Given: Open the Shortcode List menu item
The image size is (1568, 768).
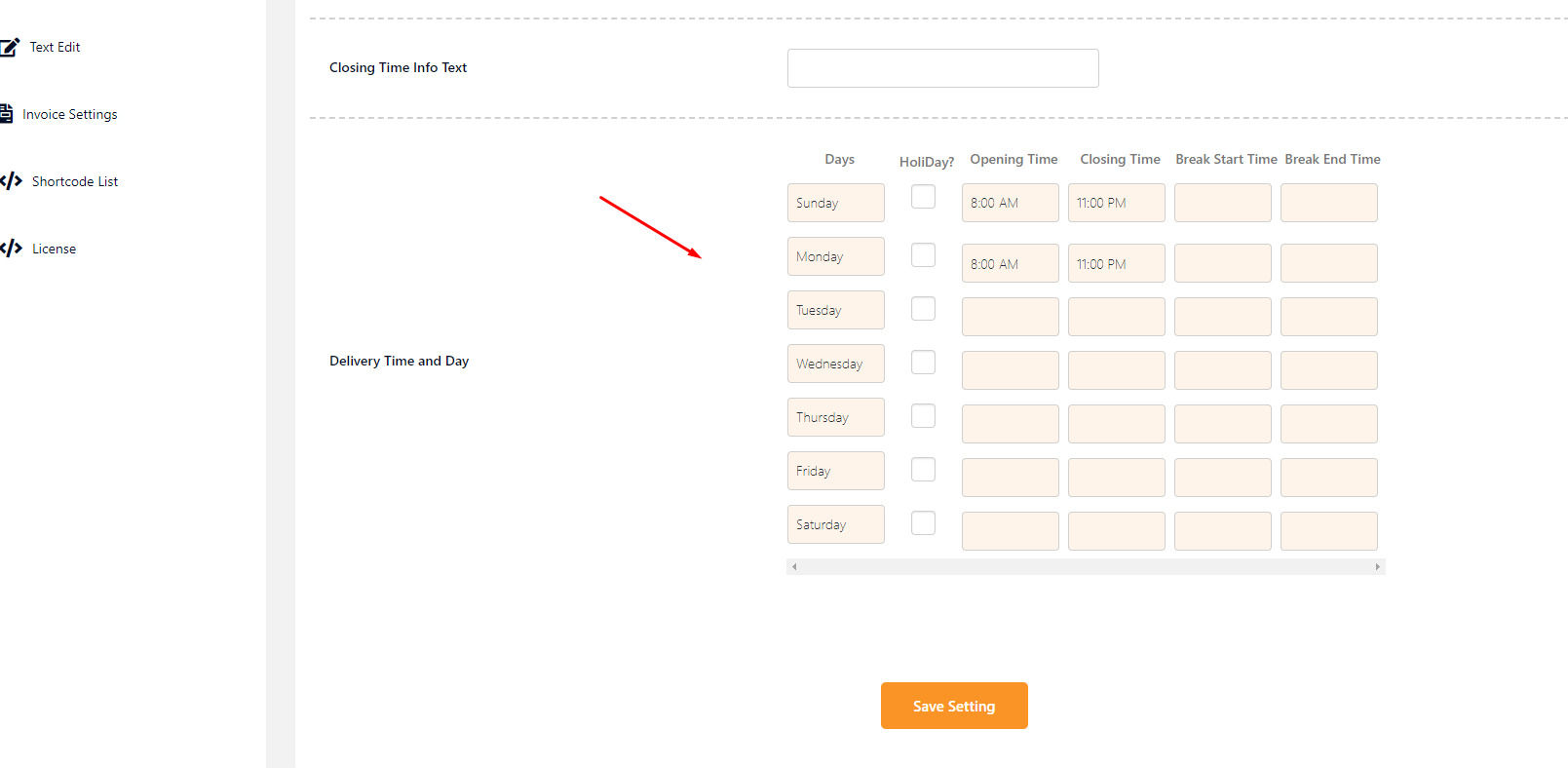Looking at the screenshot, I should click(x=74, y=181).
